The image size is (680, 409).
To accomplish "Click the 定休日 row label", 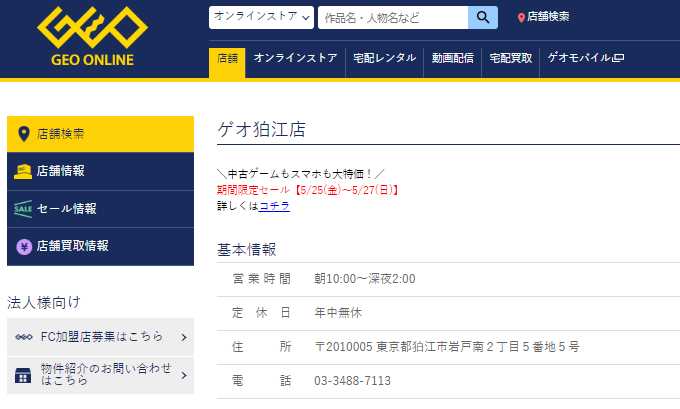I will (261, 312).
